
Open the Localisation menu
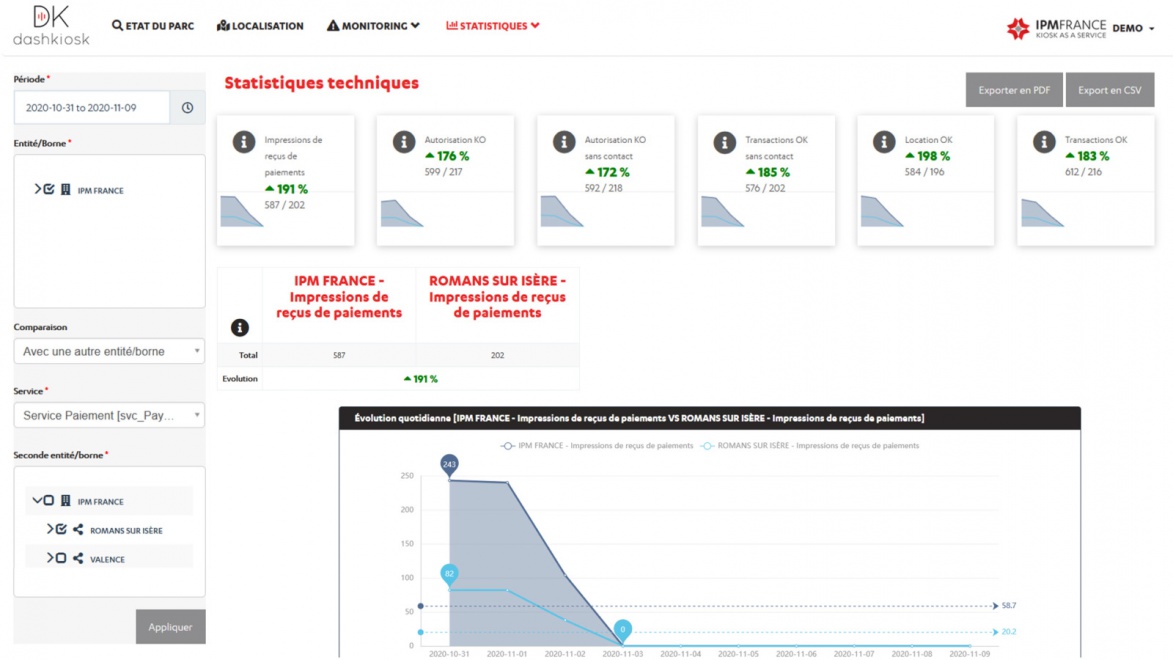260,25
